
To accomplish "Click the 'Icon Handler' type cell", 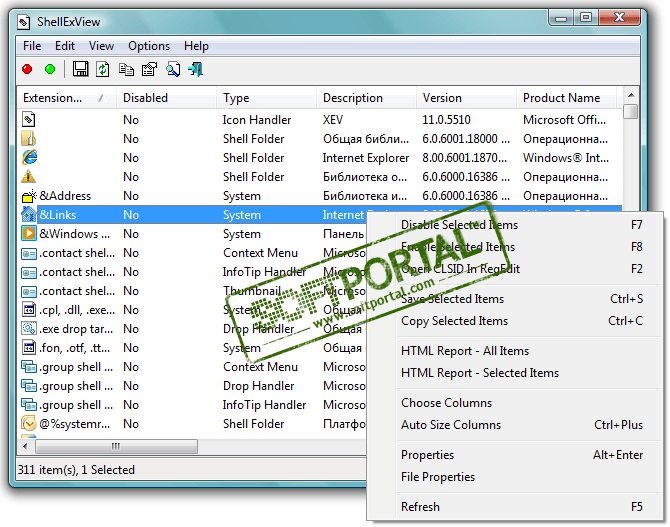I will [x=257, y=120].
